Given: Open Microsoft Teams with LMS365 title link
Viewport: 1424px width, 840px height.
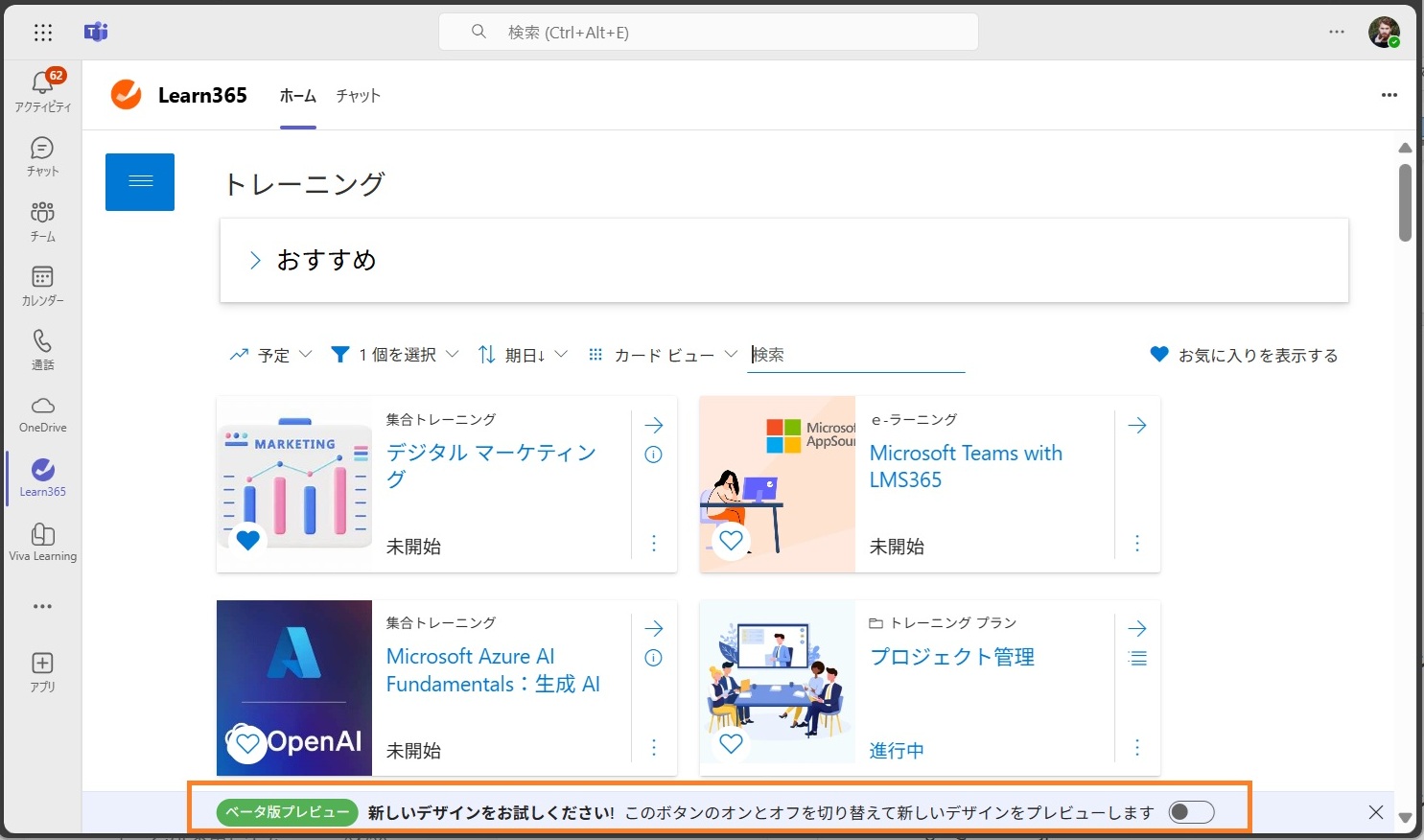Looking at the screenshot, I should 966,466.
